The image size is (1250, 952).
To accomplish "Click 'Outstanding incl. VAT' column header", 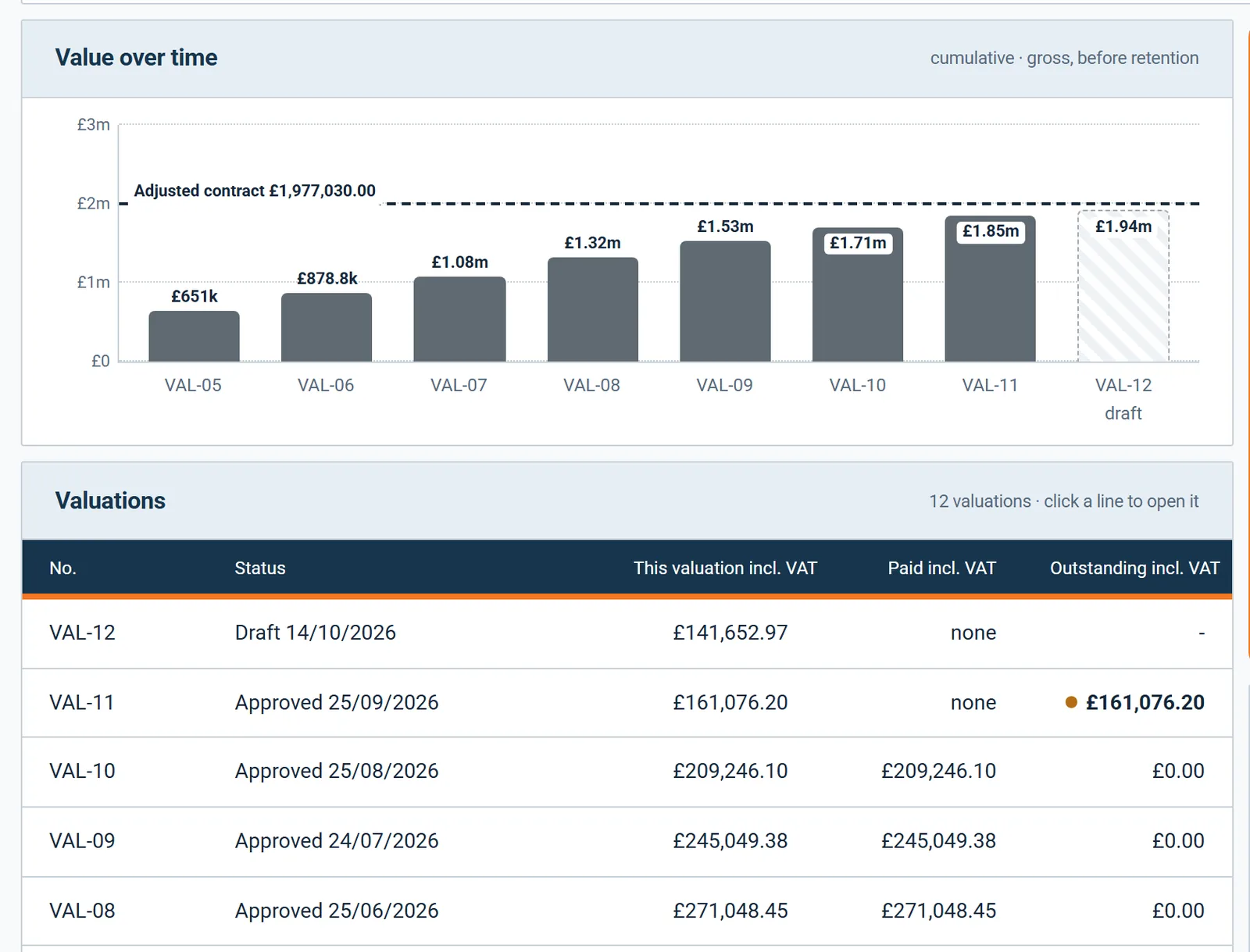I will [1134, 569].
